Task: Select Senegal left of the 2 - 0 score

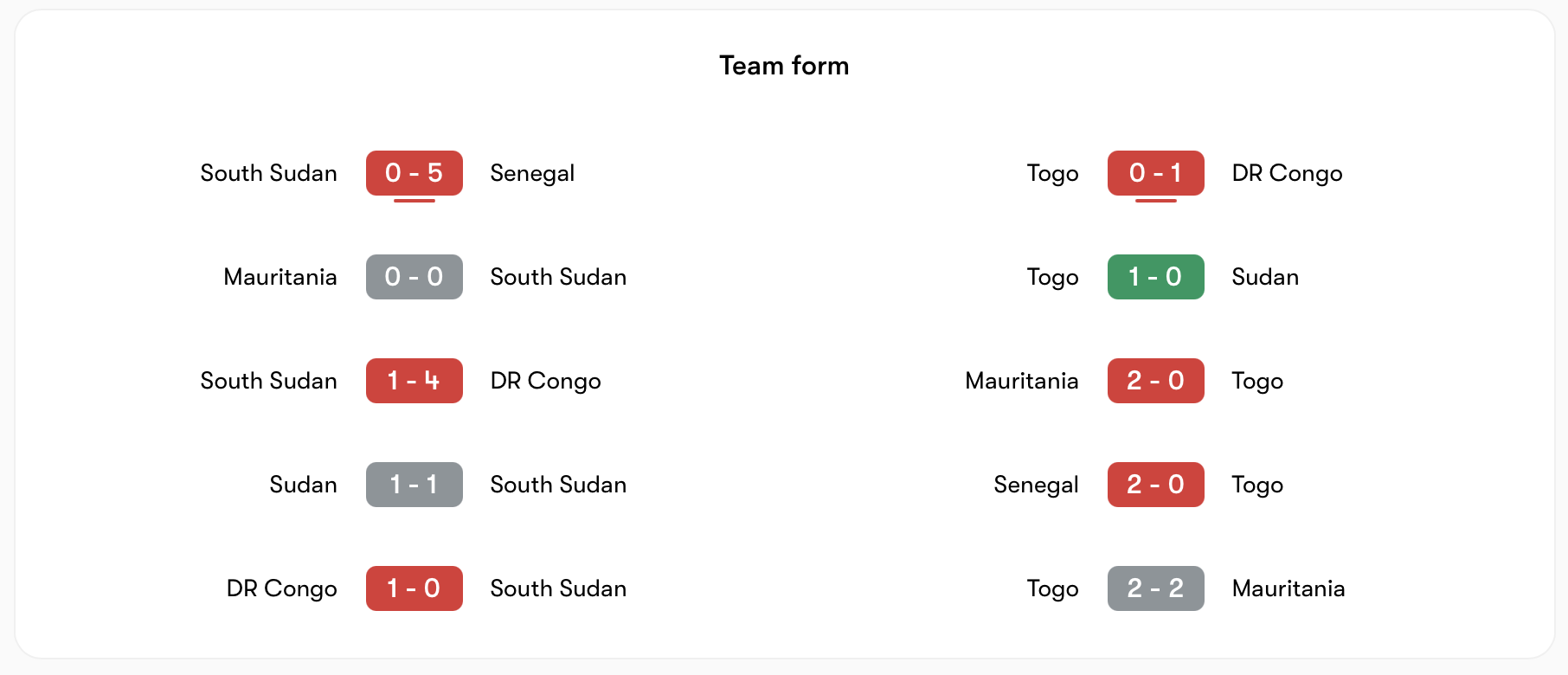Action: (1036, 485)
